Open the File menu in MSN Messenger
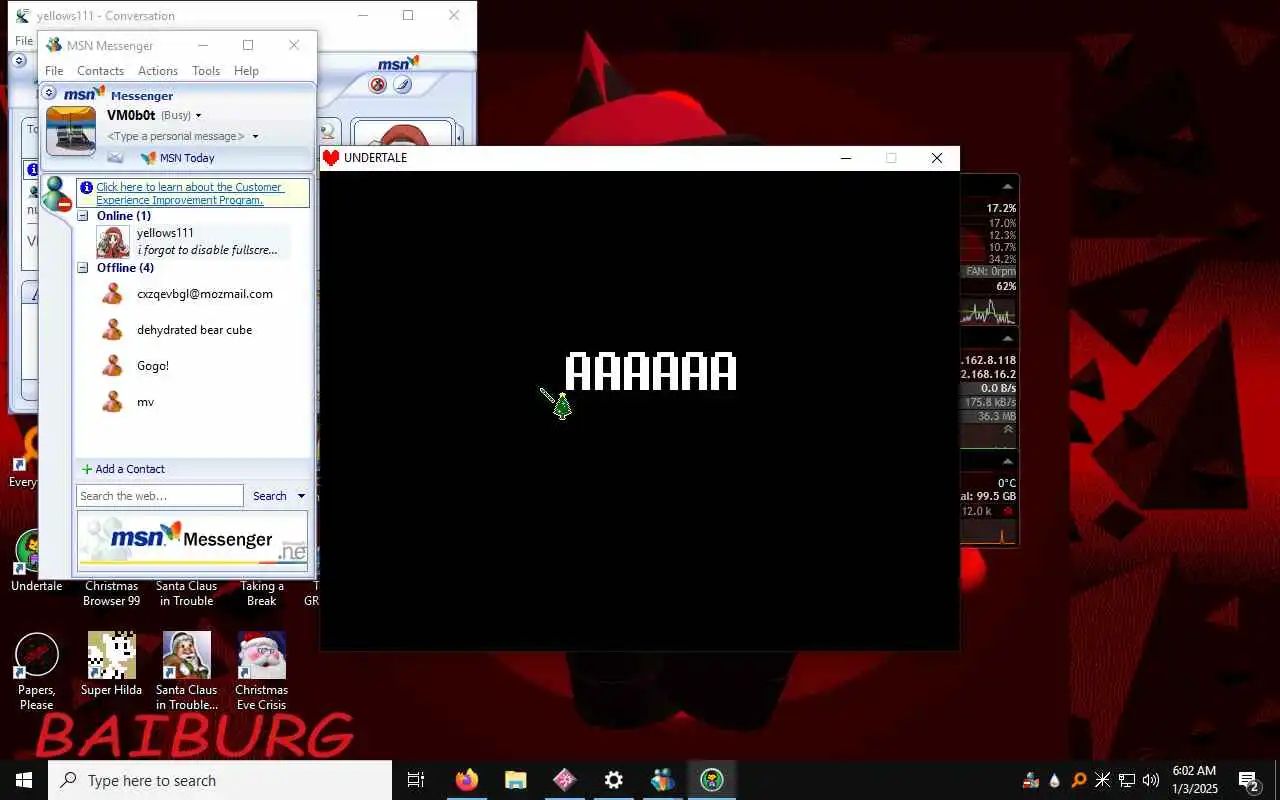 coord(54,71)
